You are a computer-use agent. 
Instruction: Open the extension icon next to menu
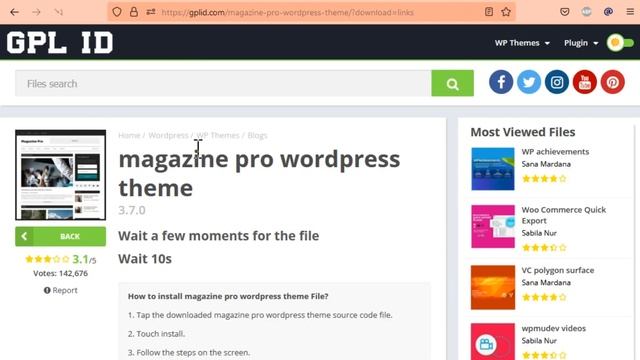click(x=608, y=12)
